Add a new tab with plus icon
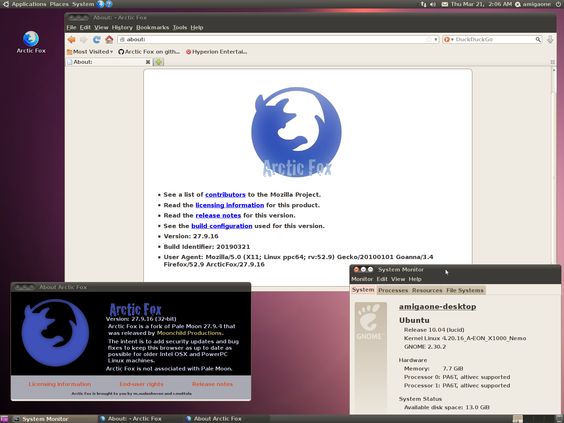Viewport: 564px width, 423px height. [159, 62]
